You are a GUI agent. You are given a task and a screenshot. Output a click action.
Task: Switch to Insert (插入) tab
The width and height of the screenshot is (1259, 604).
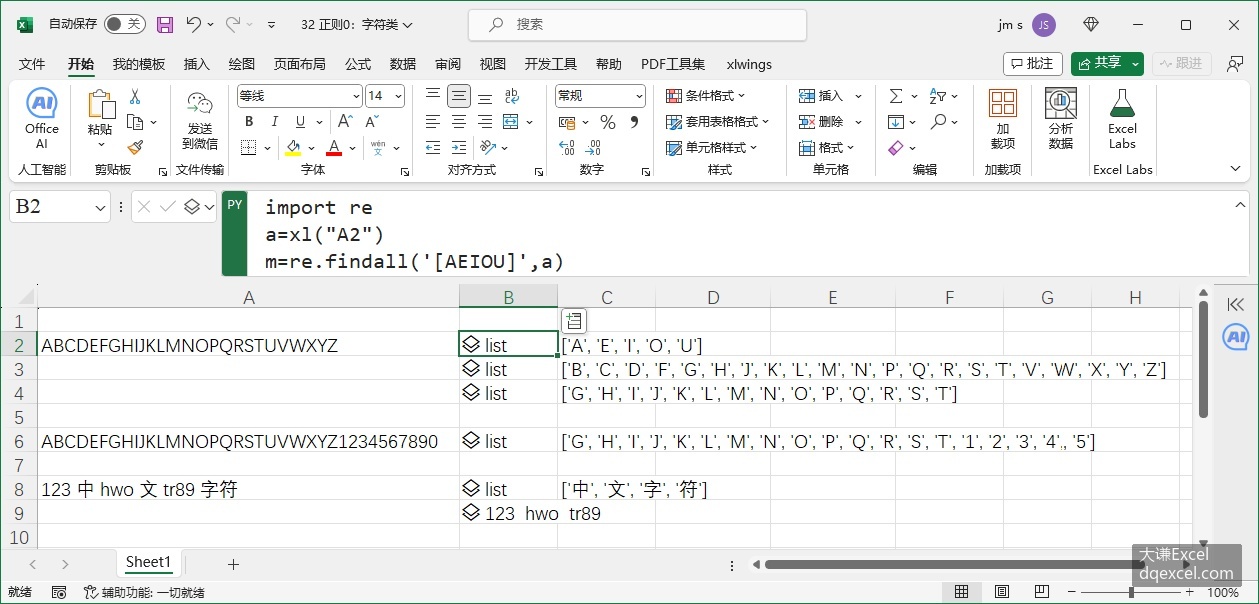(x=197, y=64)
